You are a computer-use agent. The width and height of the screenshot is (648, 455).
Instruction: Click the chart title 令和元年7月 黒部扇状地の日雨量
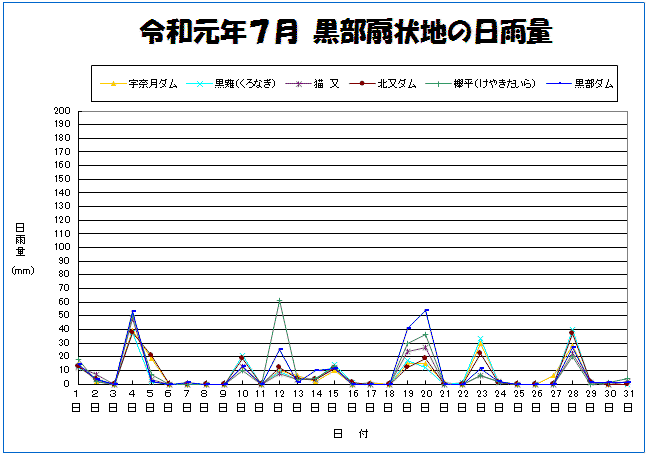346,33
